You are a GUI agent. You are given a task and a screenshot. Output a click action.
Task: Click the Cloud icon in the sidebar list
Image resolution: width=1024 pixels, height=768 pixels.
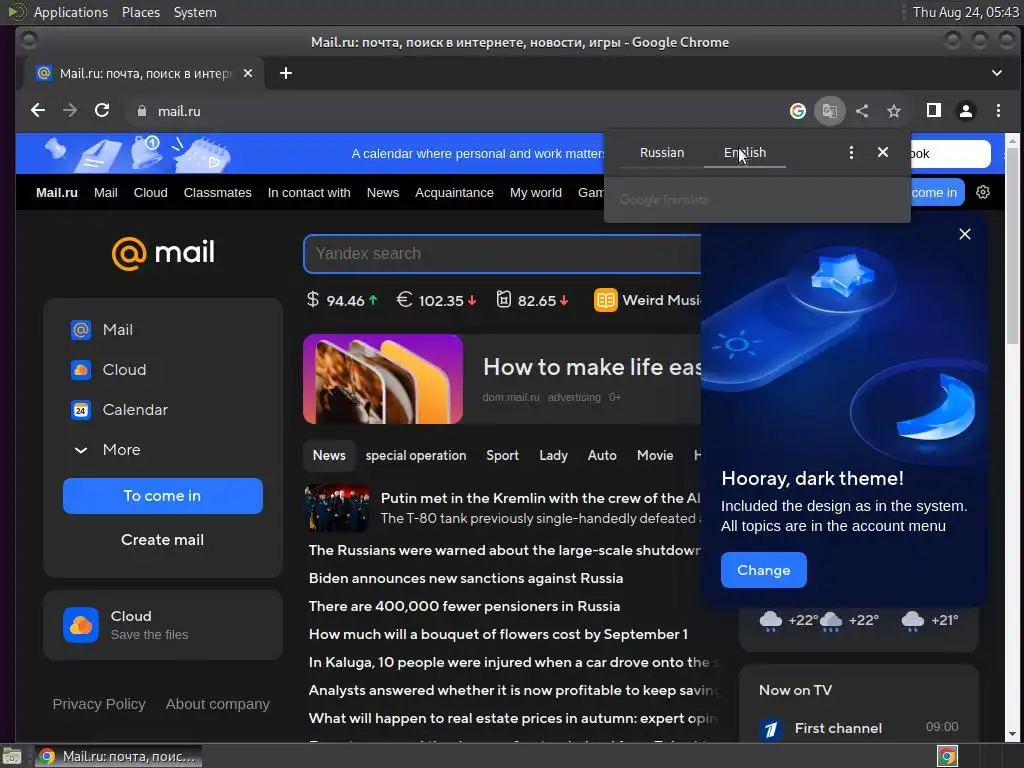(80, 370)
